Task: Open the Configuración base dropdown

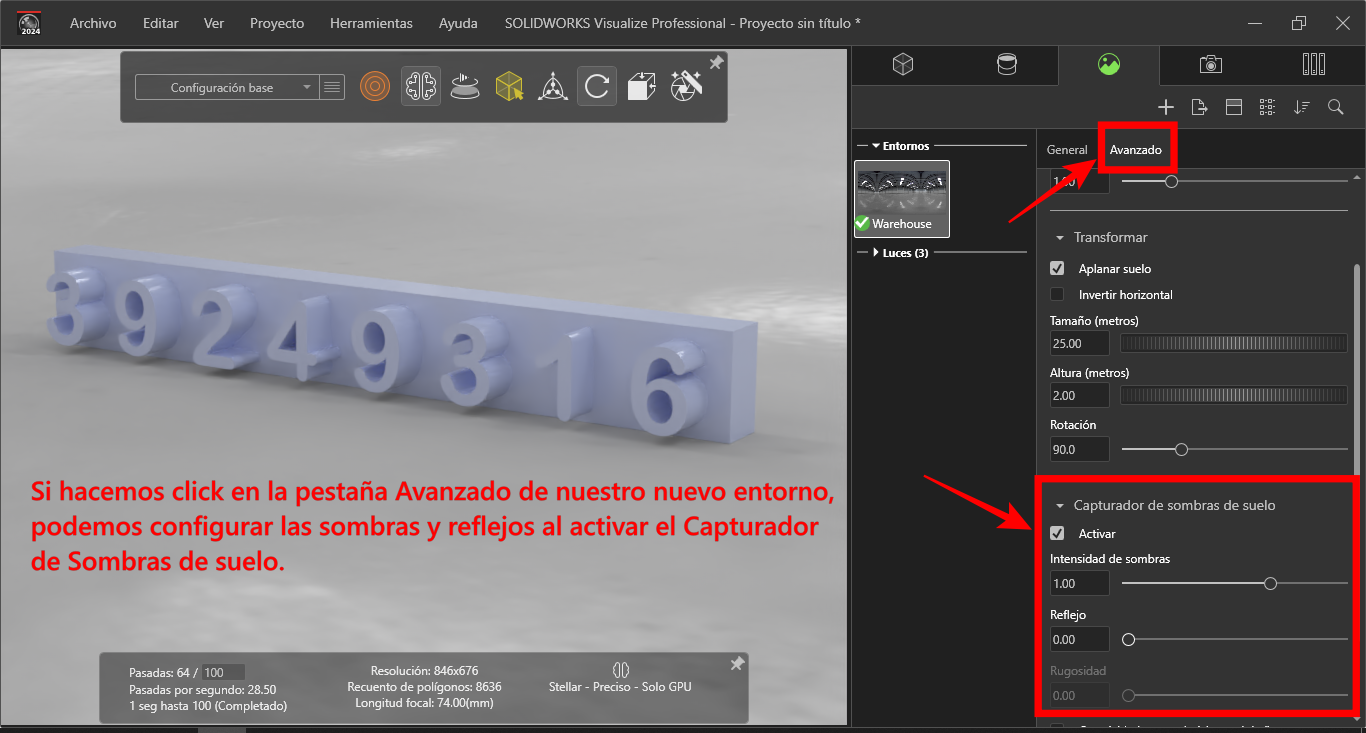Action: click(x=228, y=88)
